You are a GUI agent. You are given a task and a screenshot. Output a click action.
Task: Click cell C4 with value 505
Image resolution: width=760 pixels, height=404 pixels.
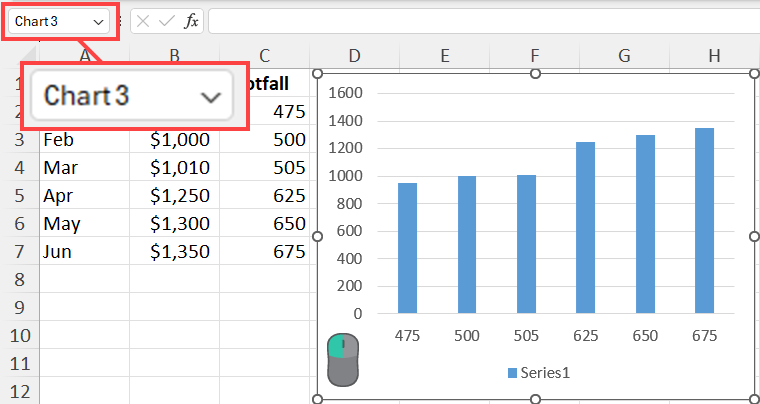coord(265,168)
